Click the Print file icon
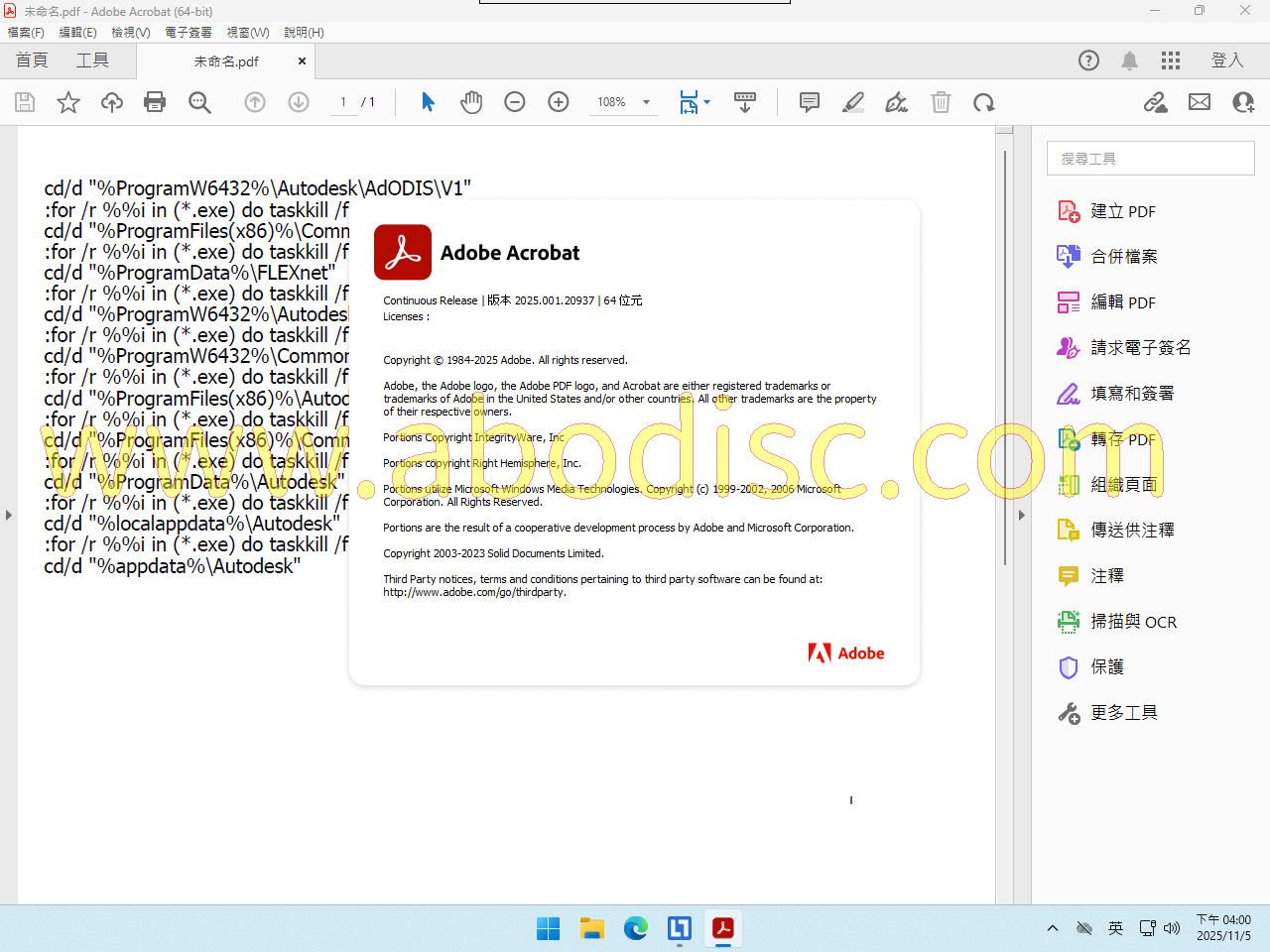1270x952 pixels. pyautogui.click(x=155, y=102)
